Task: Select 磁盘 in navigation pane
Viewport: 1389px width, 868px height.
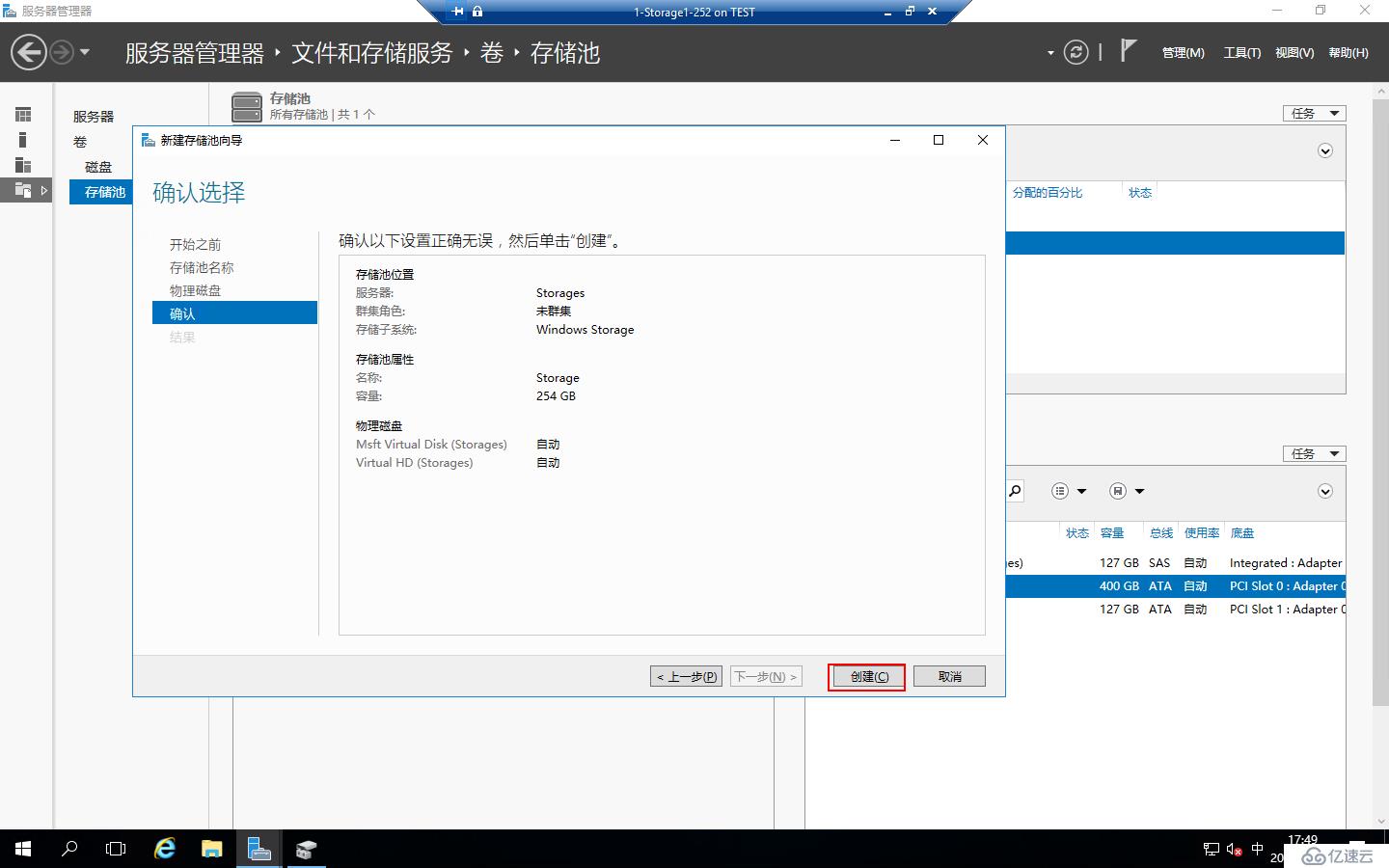Action: click(98, 167)
